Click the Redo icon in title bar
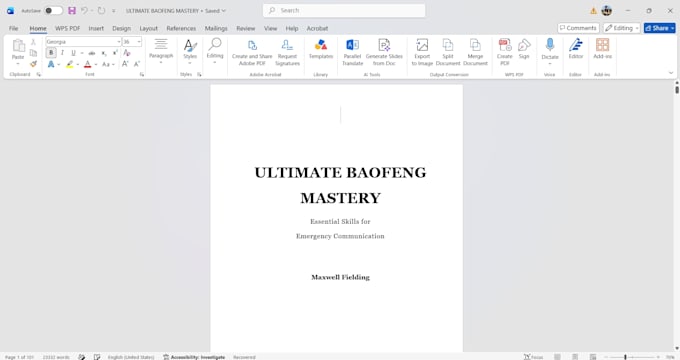This screenshot has height=360, width=680. (x=101, y=10)
